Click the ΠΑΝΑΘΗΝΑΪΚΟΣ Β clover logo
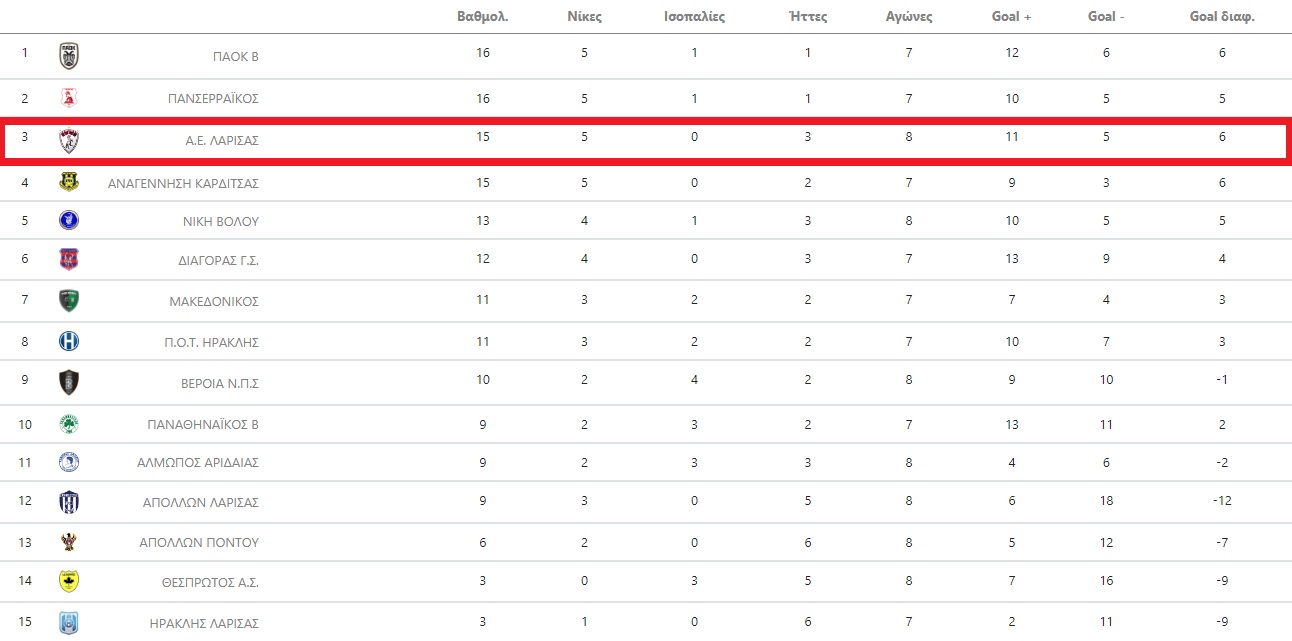This screenshot has width=1292, height=641. (69, 424)
